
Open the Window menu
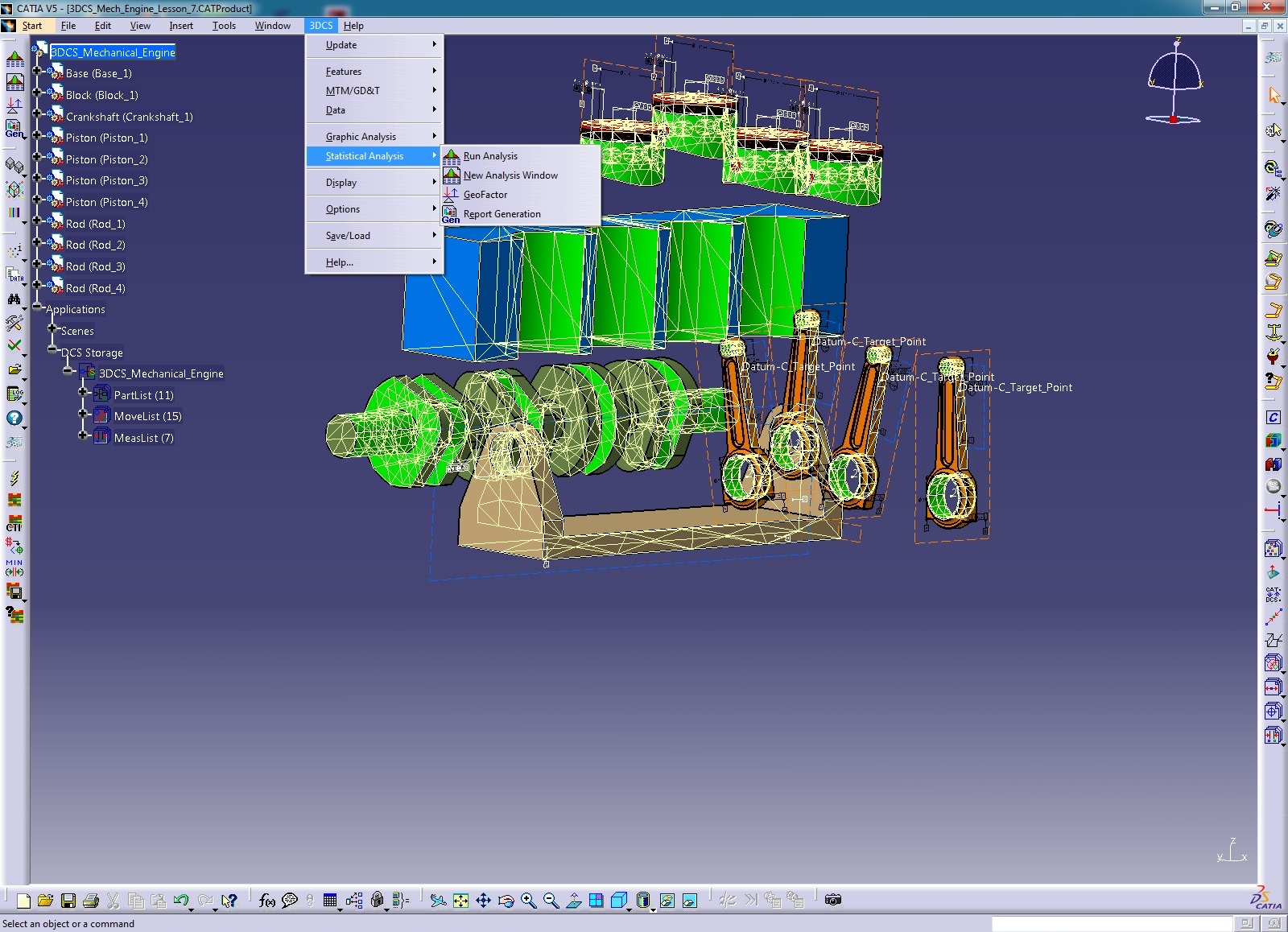tap(273, 26)
